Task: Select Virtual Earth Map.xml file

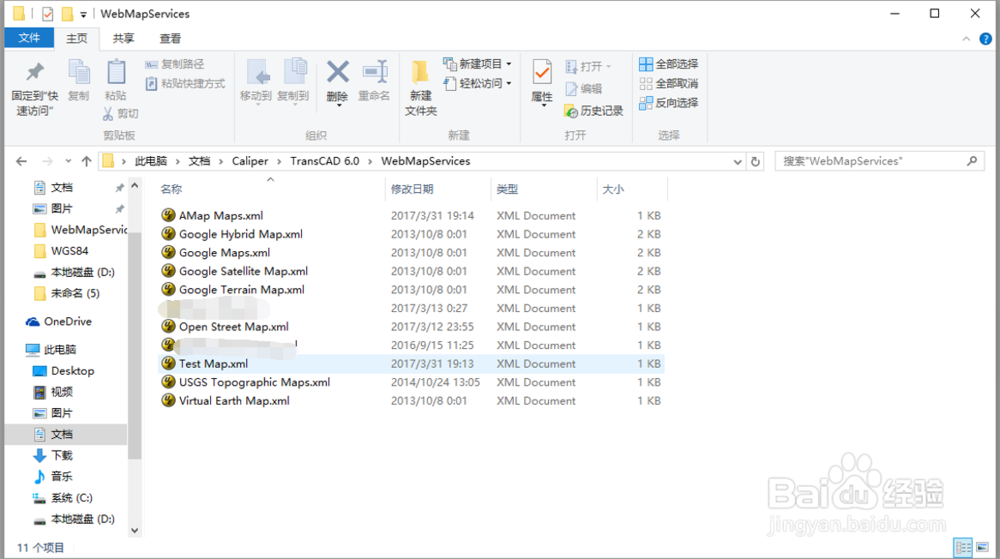Action: click(233, 400)
